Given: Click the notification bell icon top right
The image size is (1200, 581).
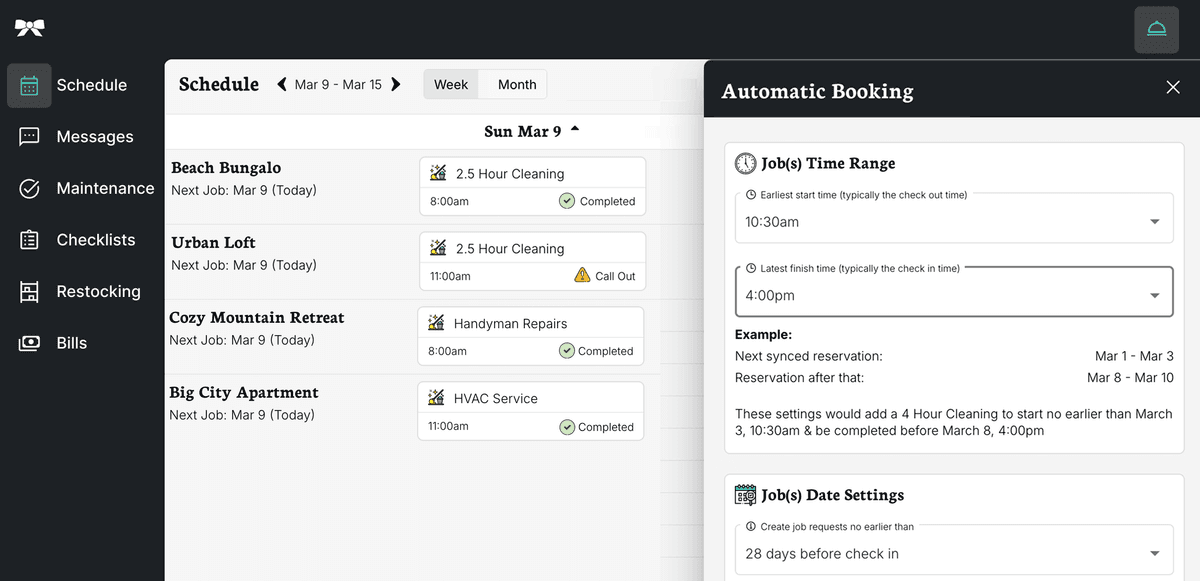Looking at the screenshot, I should click(x=1156, y=30).
